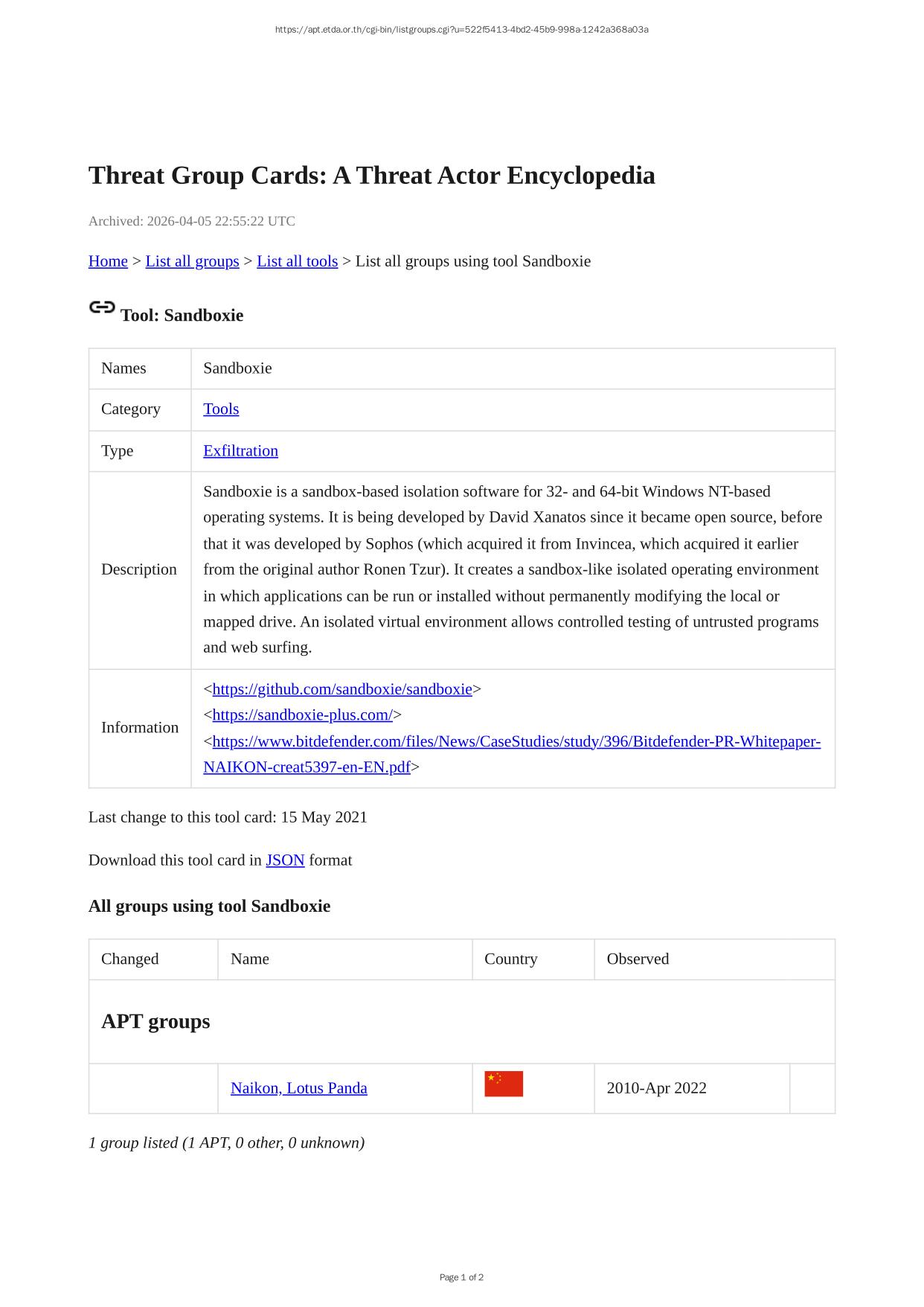Open the List all tools breadcrumb
The image size is (924, 1307).
(x=297, y=261)
